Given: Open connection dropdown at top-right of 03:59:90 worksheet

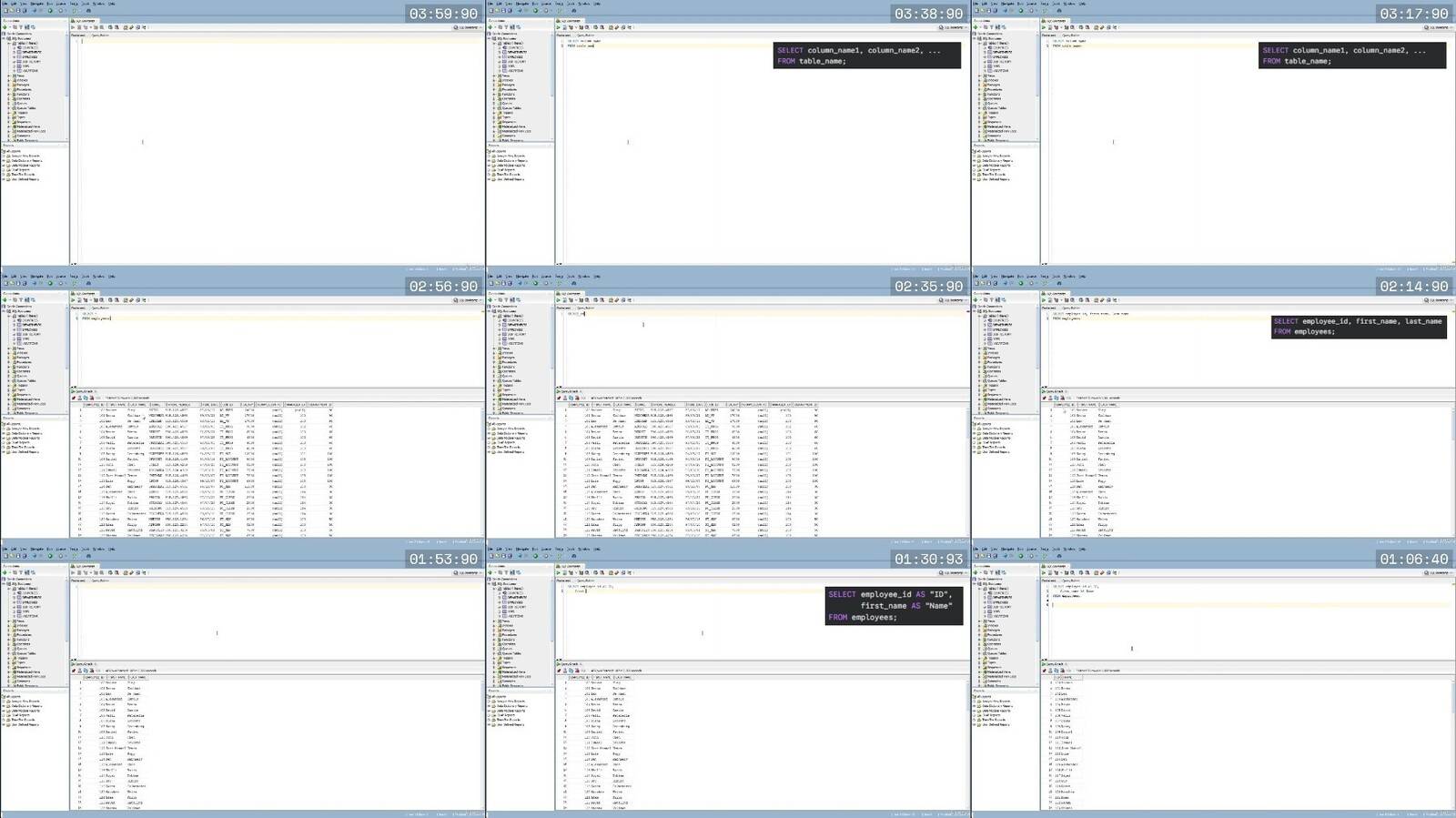Looking at the screenshot, I should [x=469, y=27].
